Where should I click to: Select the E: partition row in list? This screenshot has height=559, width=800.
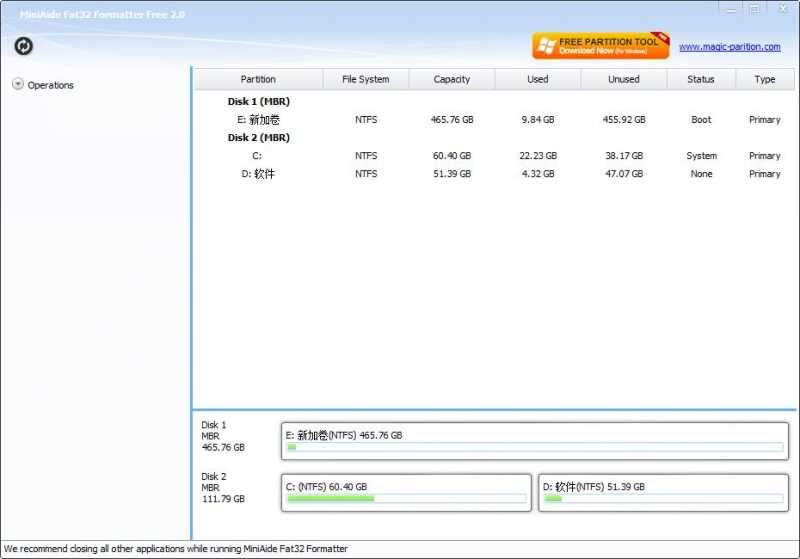258,120
